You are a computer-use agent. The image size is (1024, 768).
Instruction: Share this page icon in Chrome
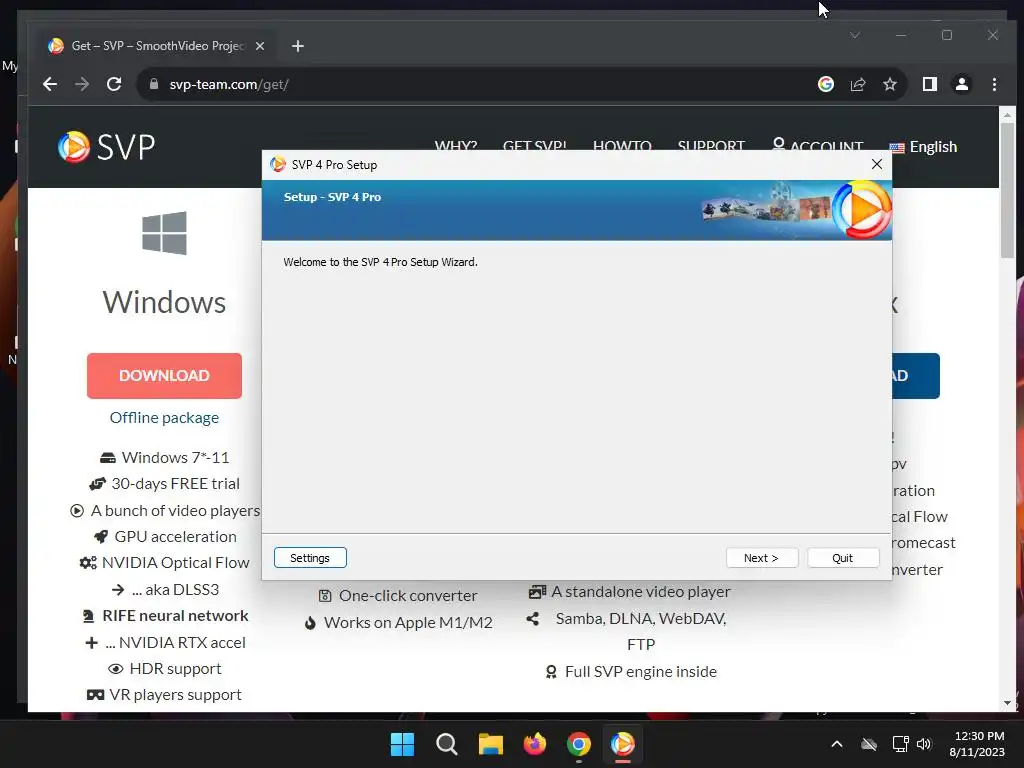click(857, 84)
